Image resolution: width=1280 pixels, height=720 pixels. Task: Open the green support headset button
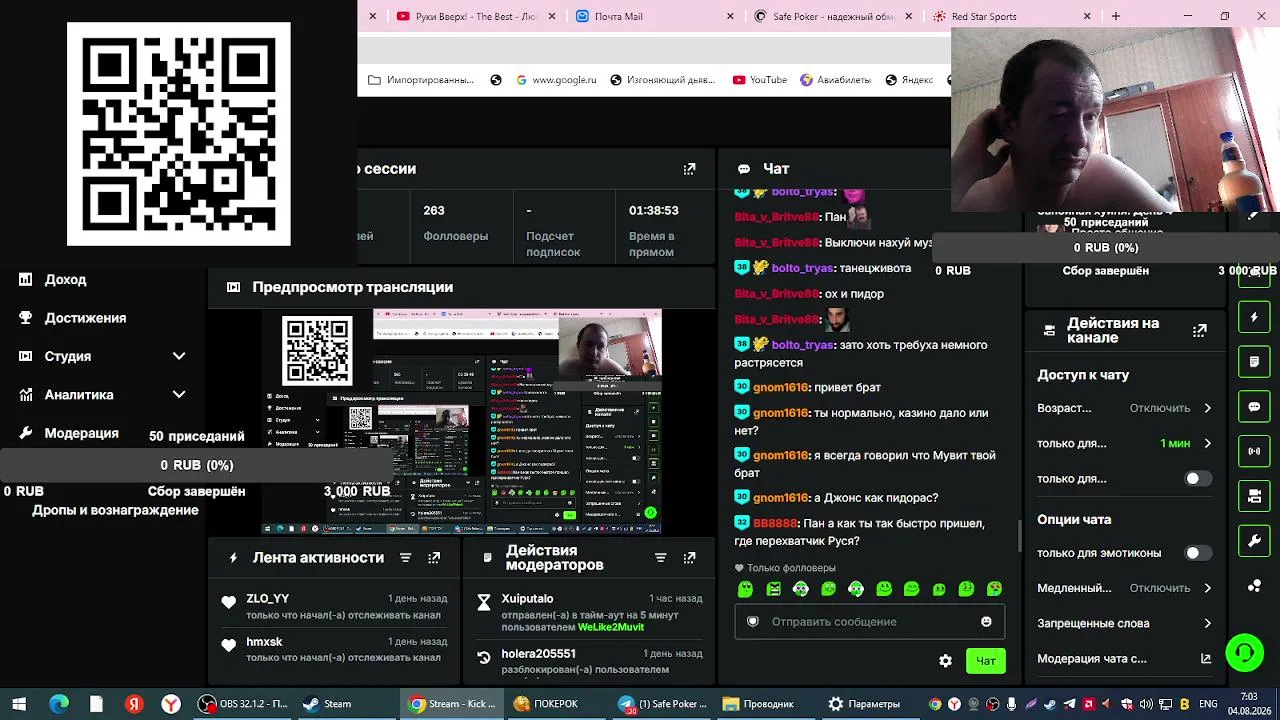pos(1244,653)
